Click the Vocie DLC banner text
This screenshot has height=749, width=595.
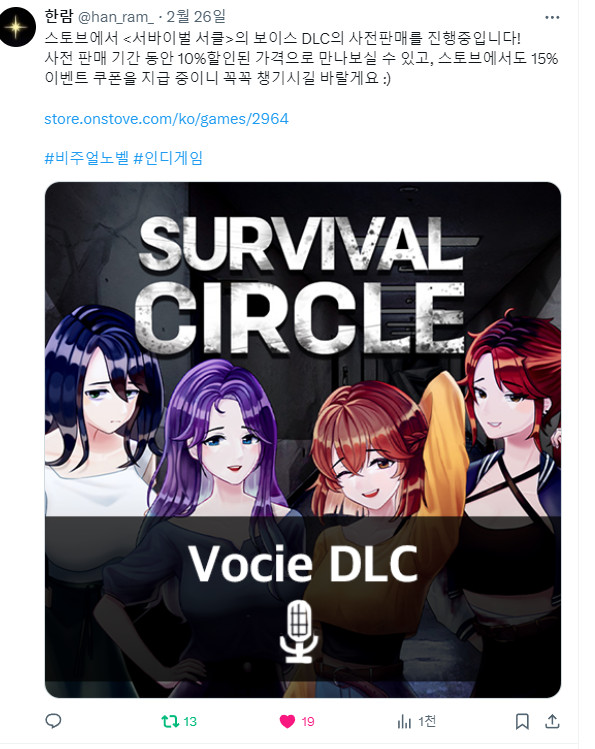tap(303, 563)
